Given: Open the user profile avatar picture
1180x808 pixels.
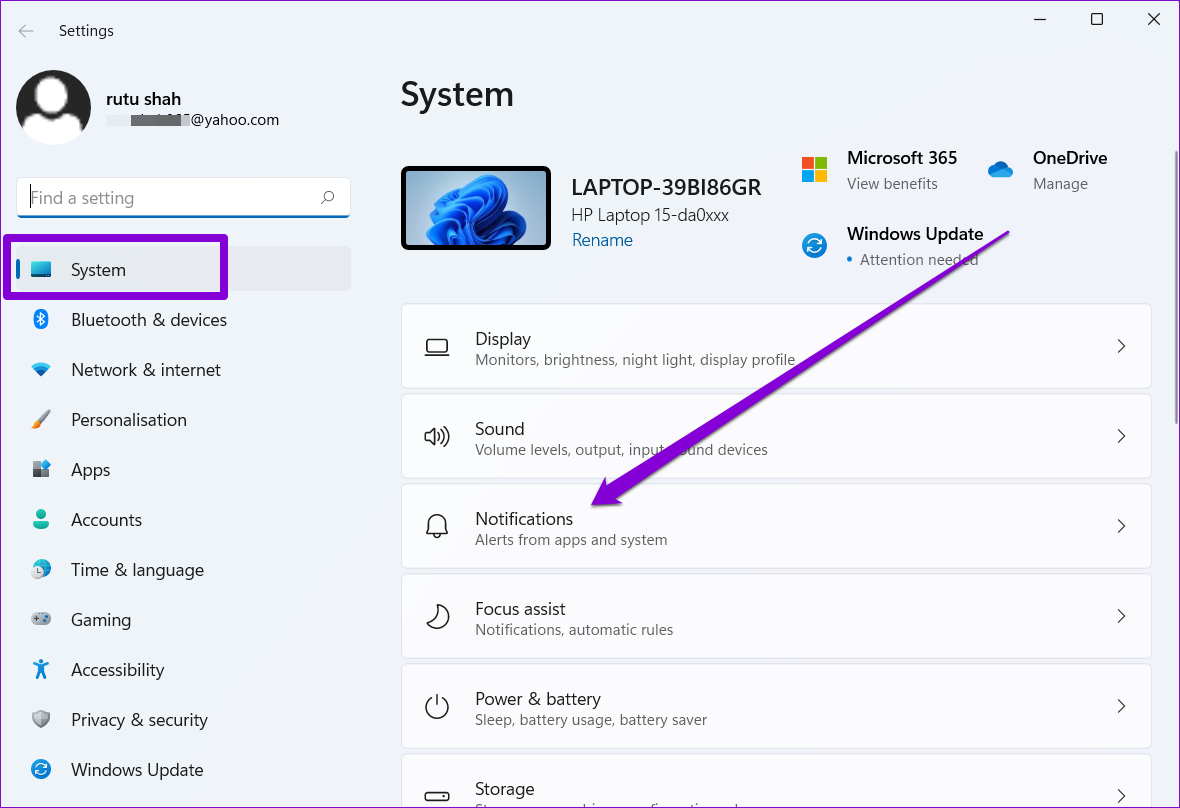Looking at the screenshot, I should [53, 108].
